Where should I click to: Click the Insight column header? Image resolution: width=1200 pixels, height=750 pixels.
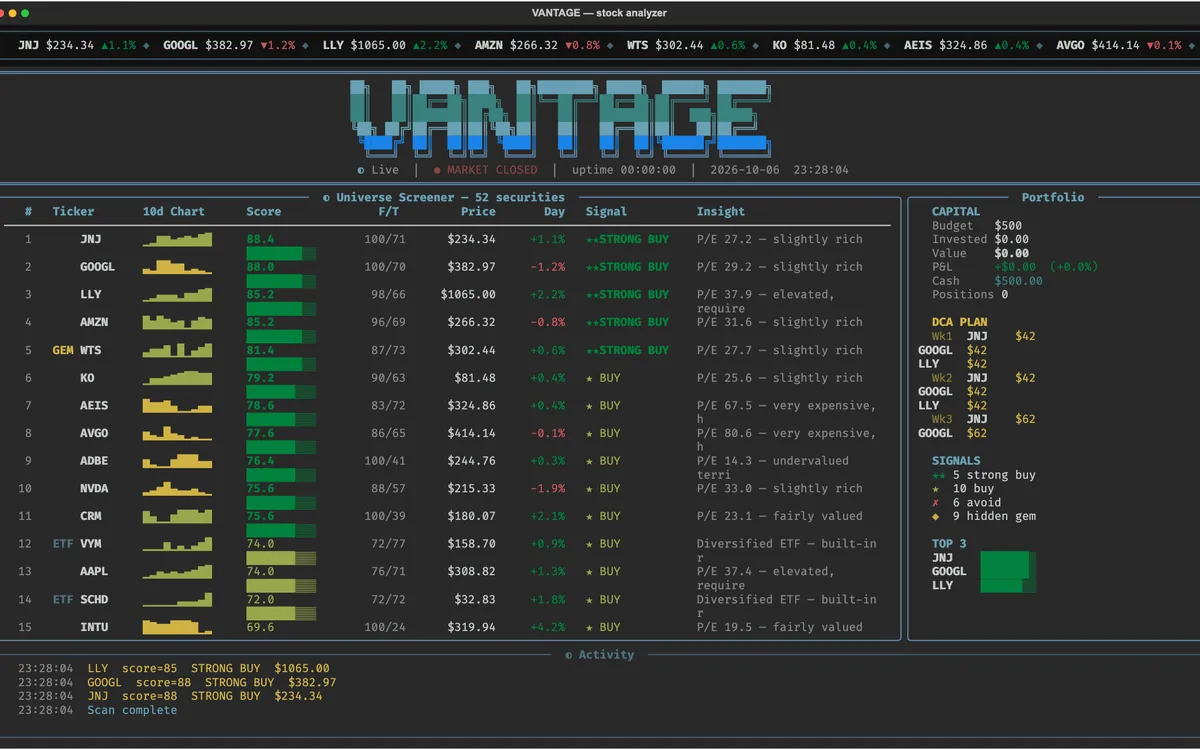(x=721, y=212)
